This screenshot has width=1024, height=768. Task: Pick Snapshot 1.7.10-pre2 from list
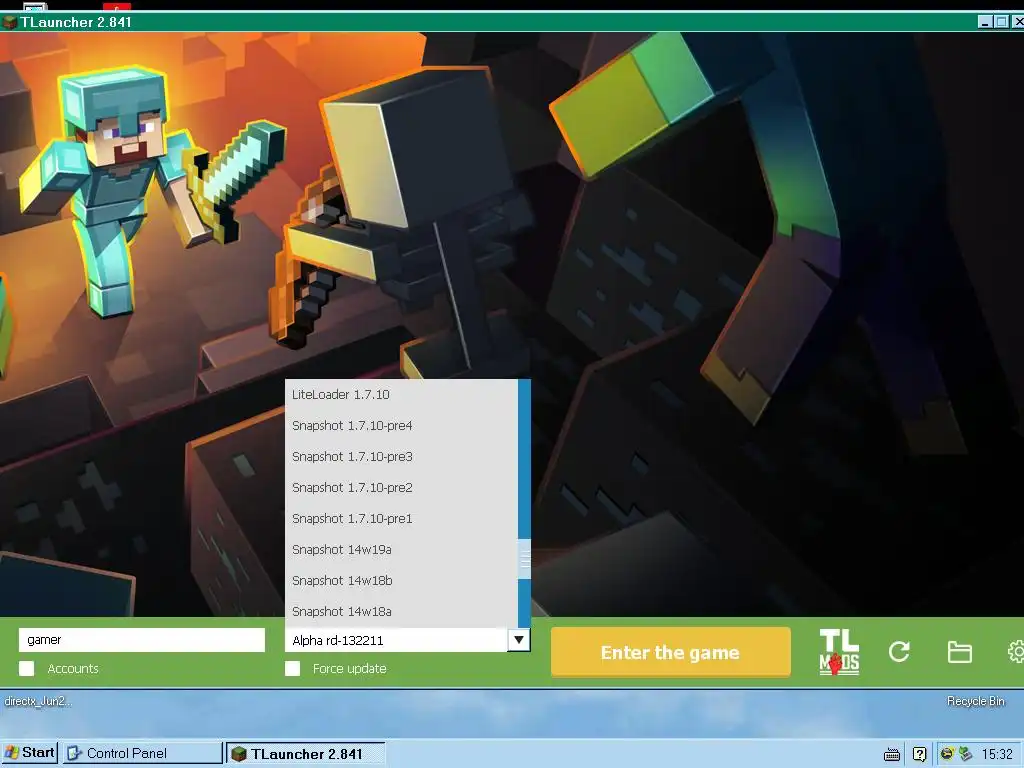pos(402,488)
